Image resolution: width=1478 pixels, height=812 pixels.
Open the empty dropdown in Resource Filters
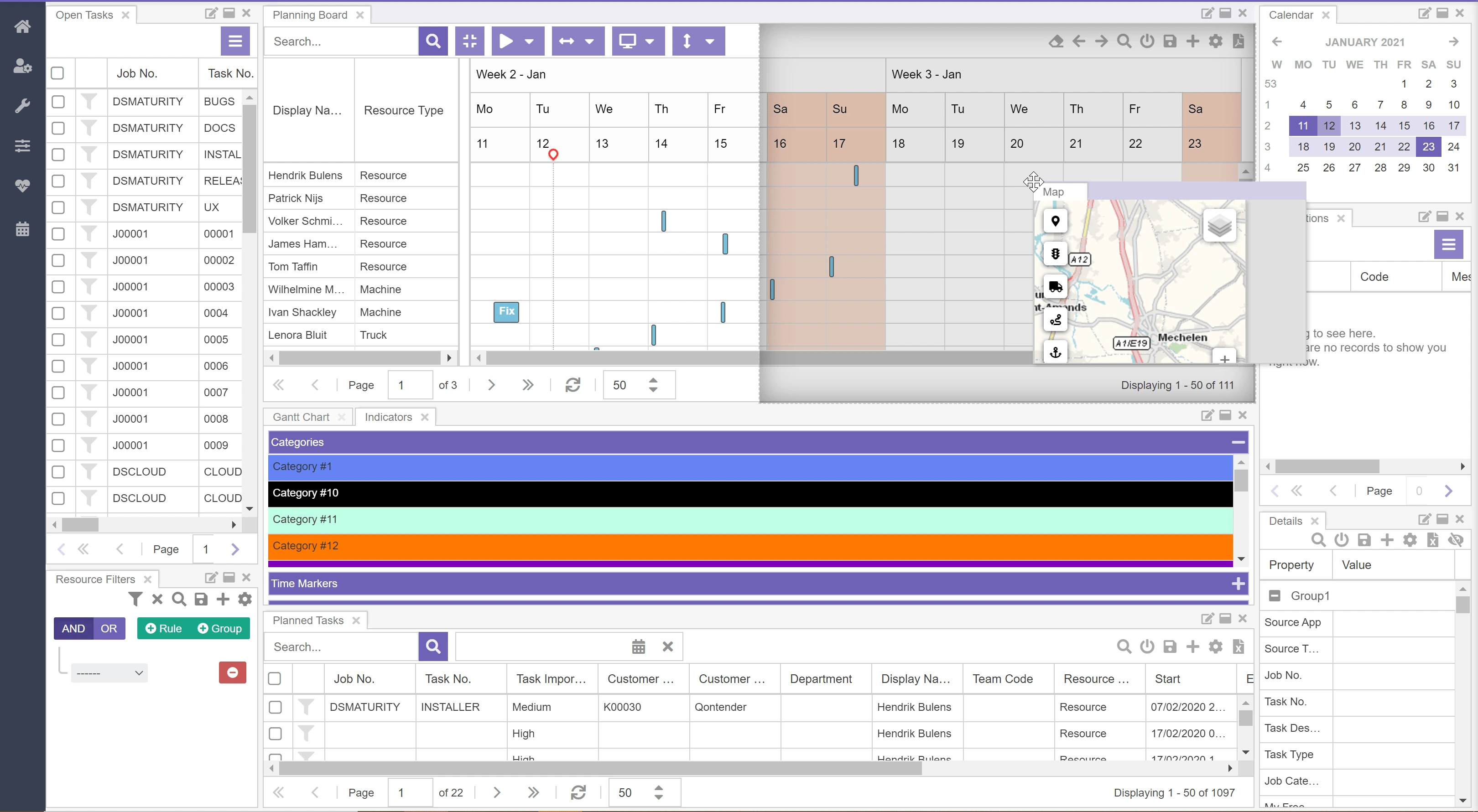point(109,672)
